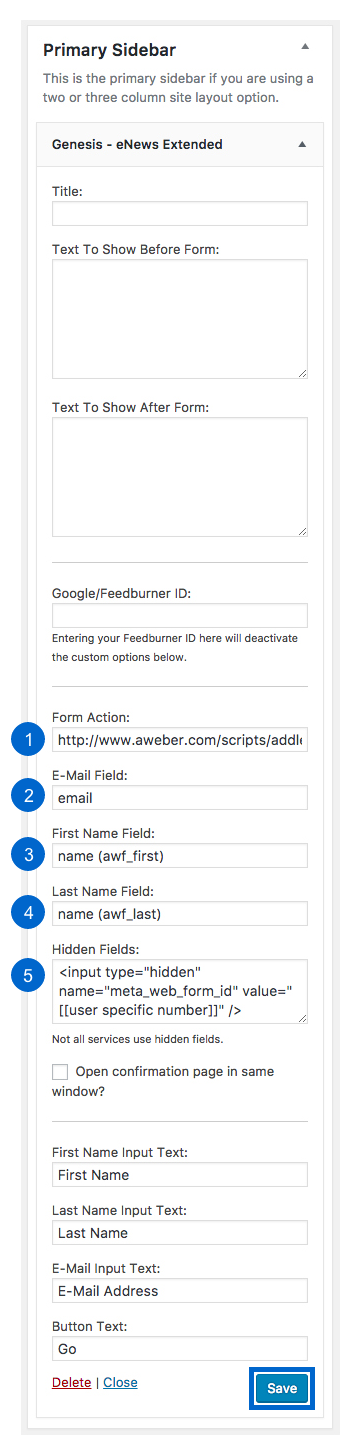Click the Close link

(120, 1383)
